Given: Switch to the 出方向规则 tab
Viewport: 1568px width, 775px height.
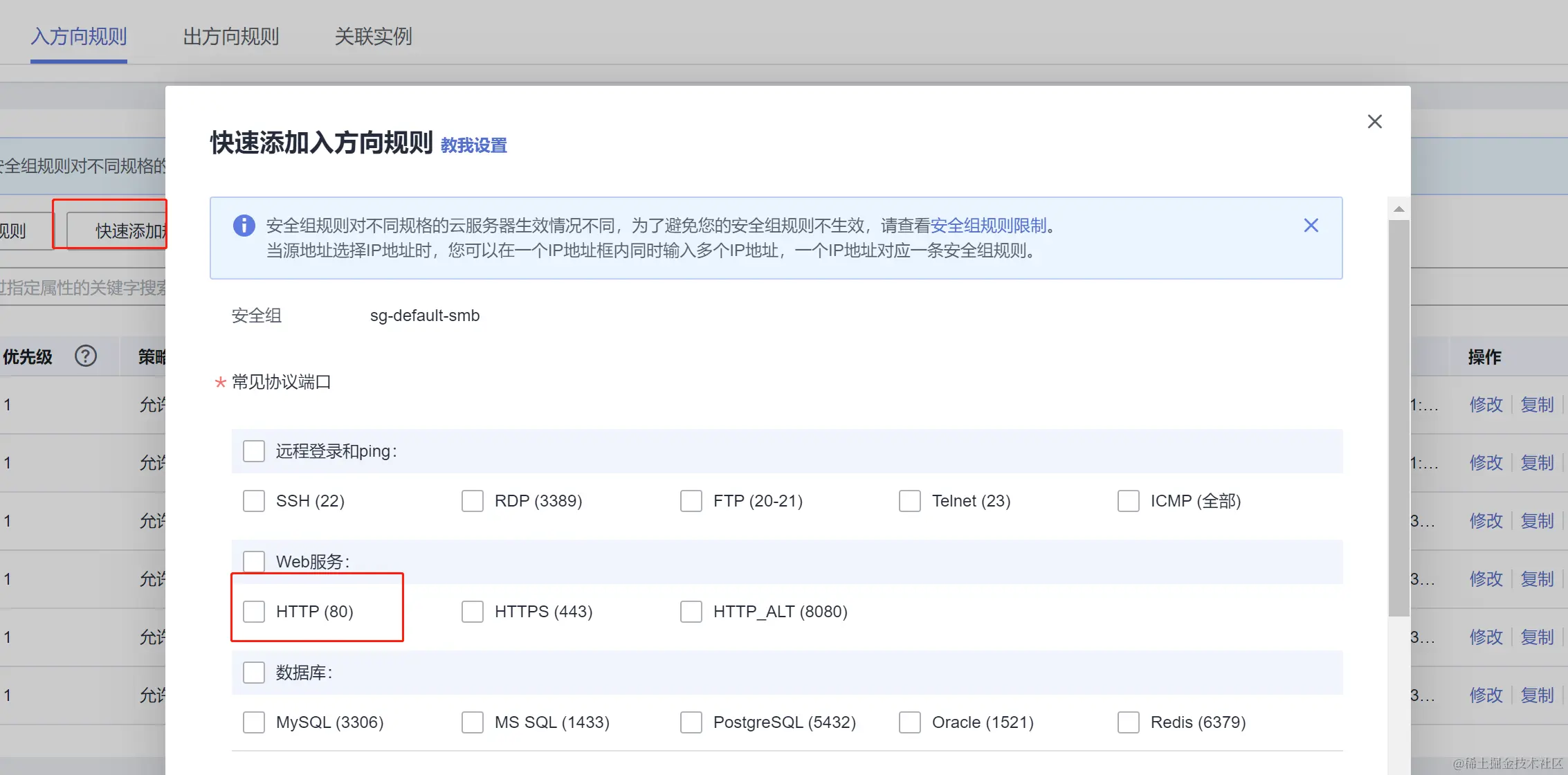Looking at the screenshot, I should pyautogui.click(x=230, y=36).
